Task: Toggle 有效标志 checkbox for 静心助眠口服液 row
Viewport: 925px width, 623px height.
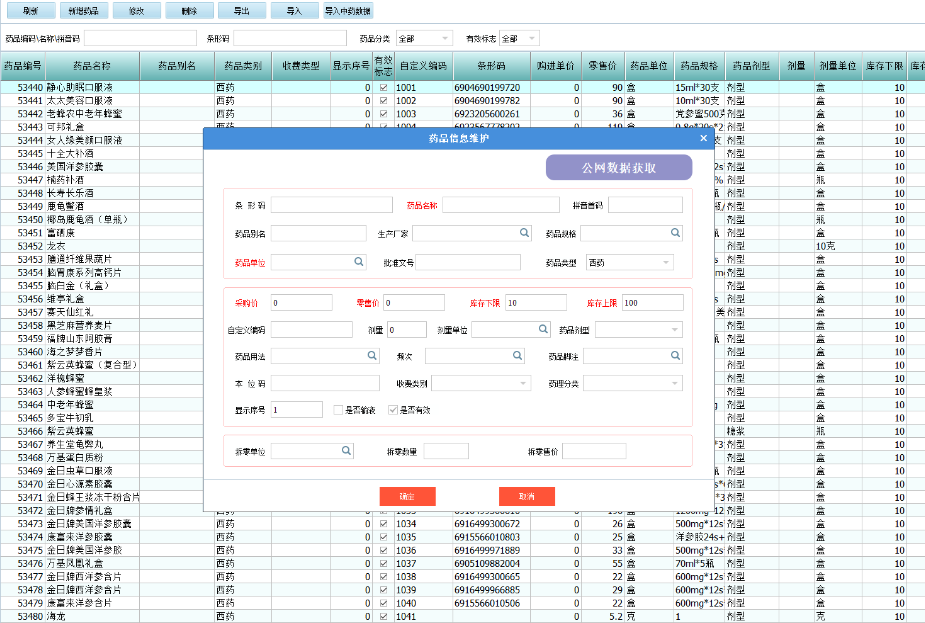Action: click(x=383, y=88)
